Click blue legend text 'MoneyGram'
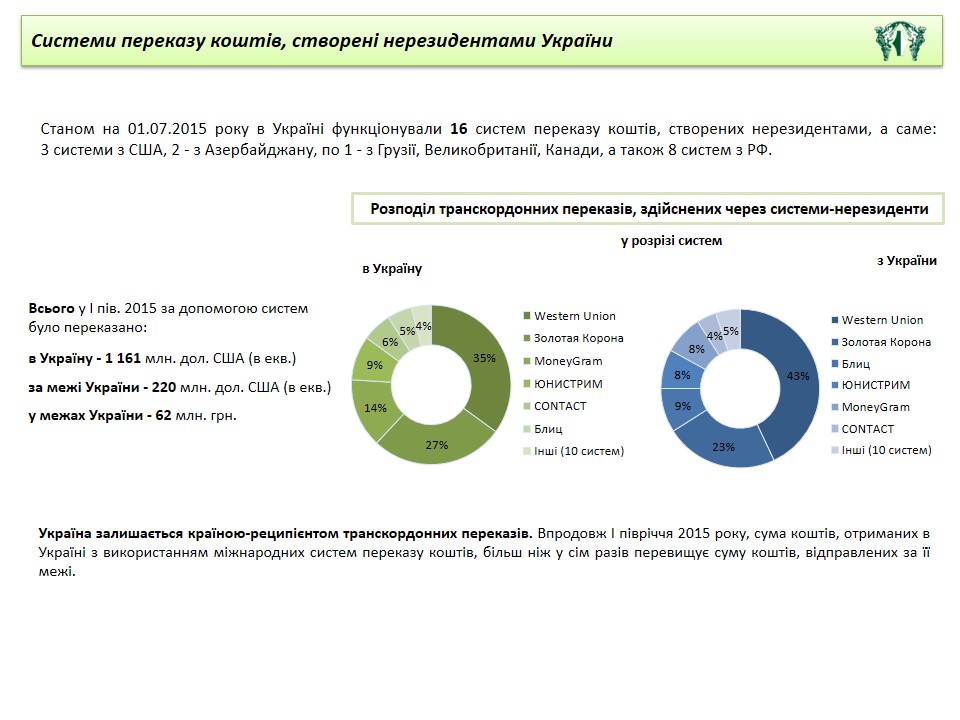 [x=876, y=407]
